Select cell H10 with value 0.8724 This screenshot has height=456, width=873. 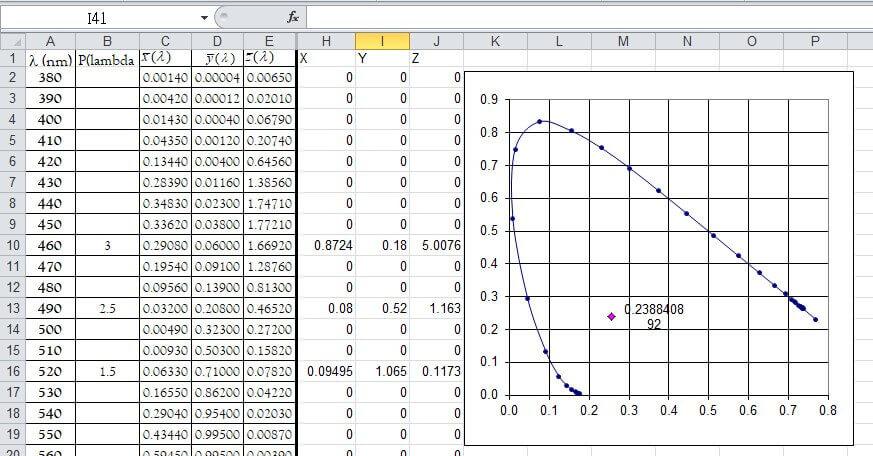[x=326, y=245]
